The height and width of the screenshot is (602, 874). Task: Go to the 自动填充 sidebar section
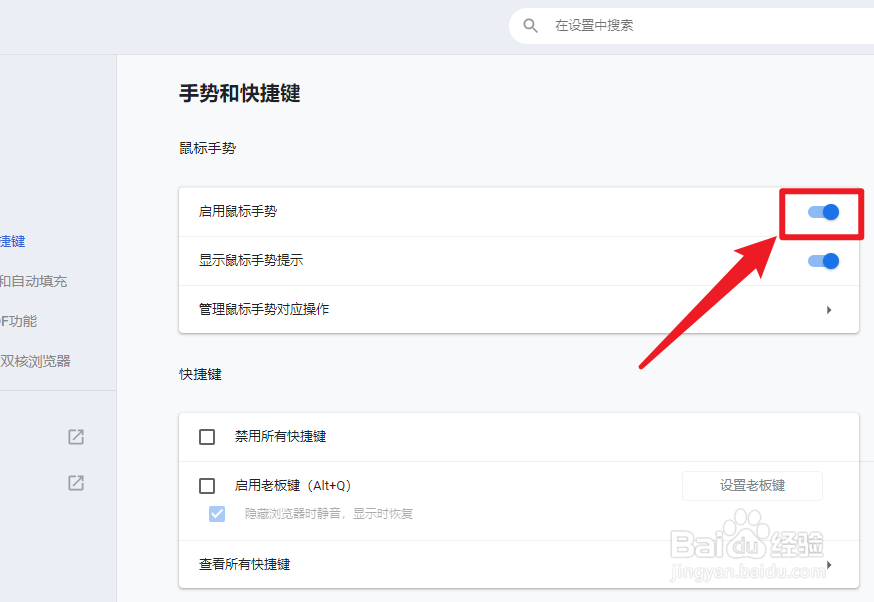(x=34, y=281)
